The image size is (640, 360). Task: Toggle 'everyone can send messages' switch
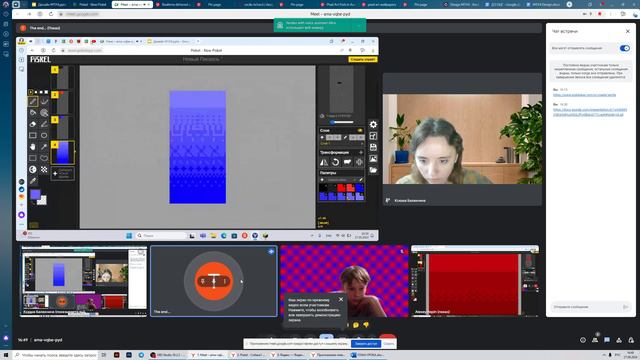tap(624, 48)
